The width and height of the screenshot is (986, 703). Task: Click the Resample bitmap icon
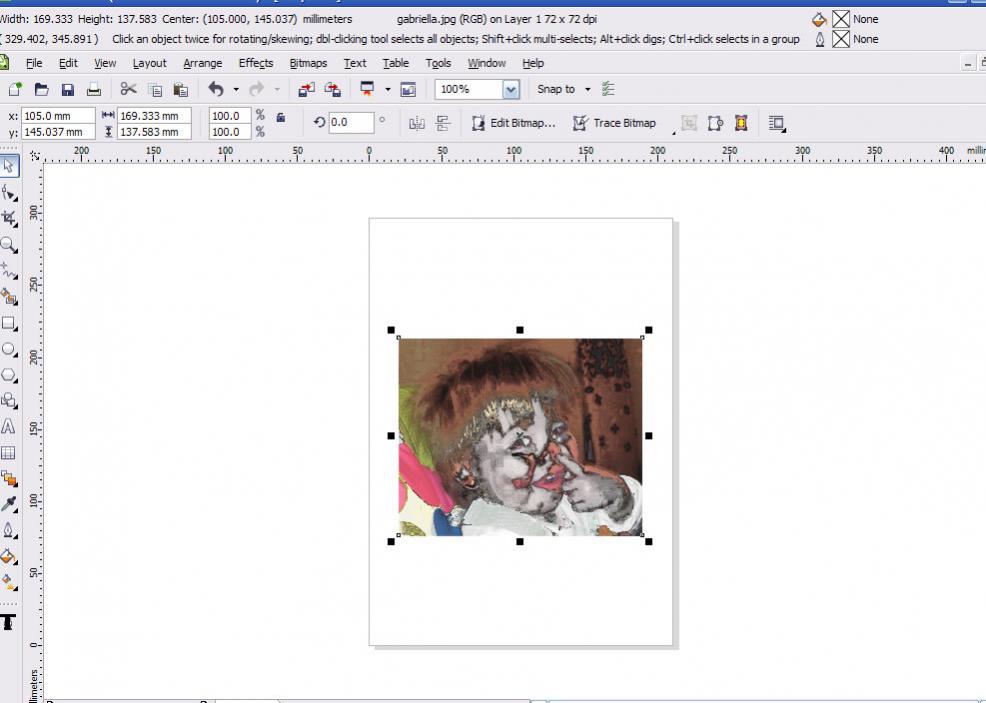click(x=715, y=123)
